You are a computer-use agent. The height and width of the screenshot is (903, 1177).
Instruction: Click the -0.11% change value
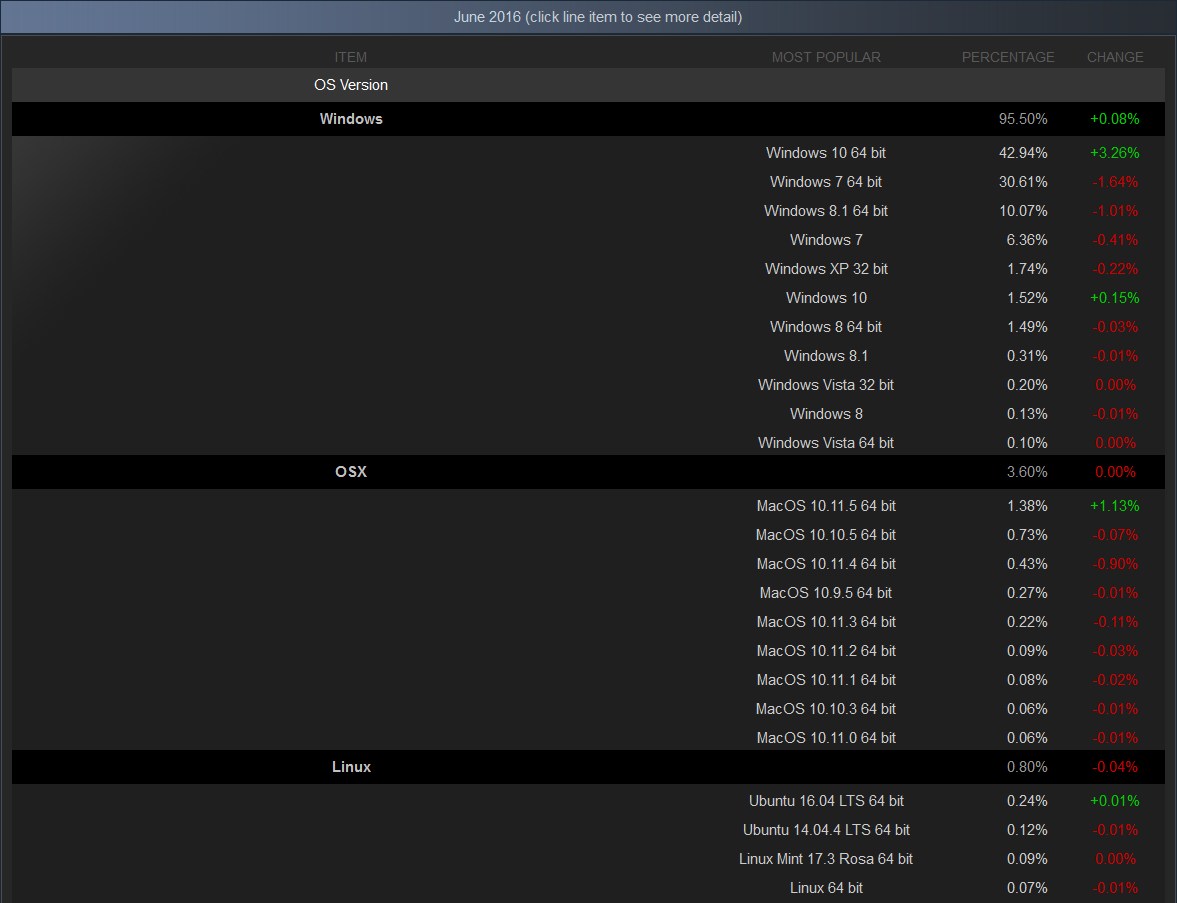tap(1115, 622)
